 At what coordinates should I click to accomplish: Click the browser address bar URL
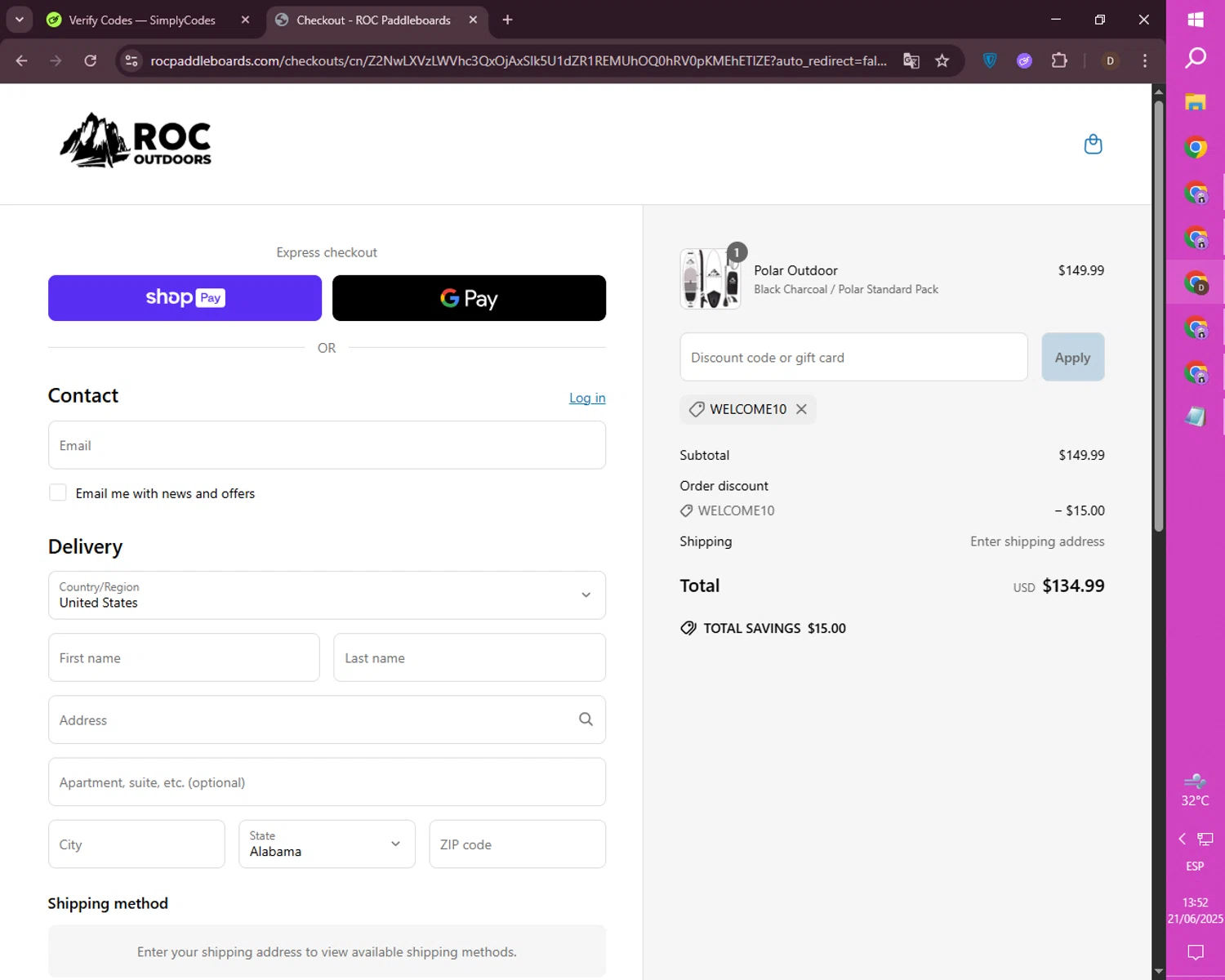pos(519,60)
